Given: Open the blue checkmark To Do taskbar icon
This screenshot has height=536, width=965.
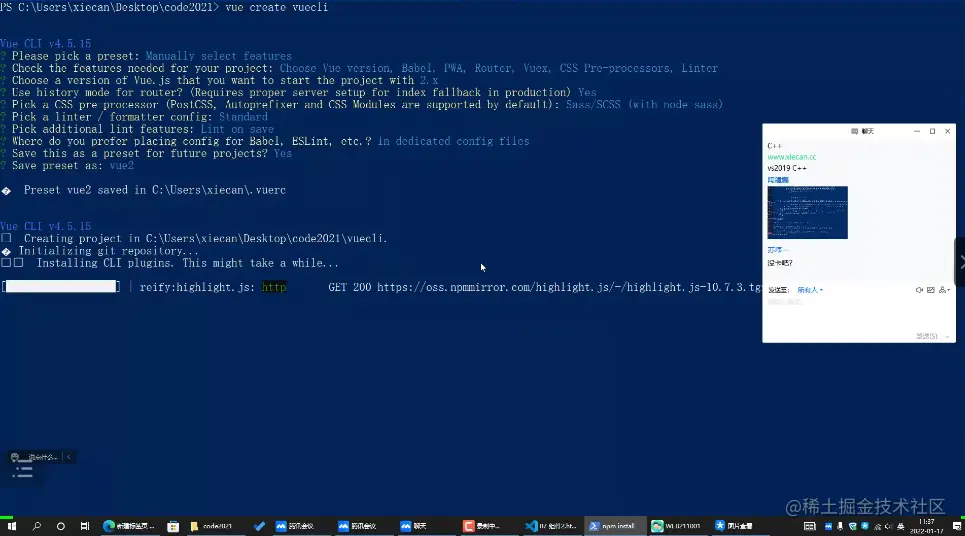Looking at the screenshot, I should click(259, 526).
